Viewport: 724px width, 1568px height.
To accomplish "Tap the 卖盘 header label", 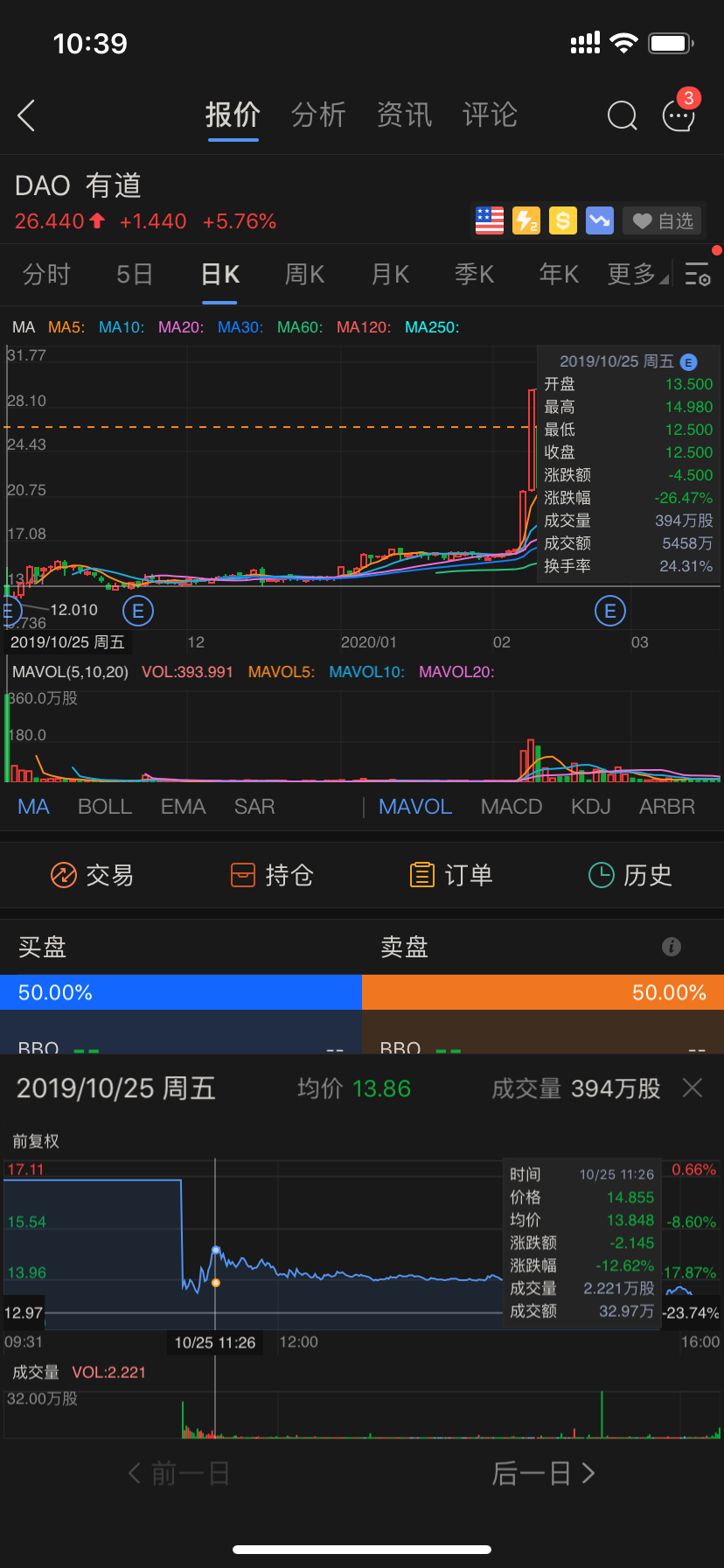I will 404,947.
